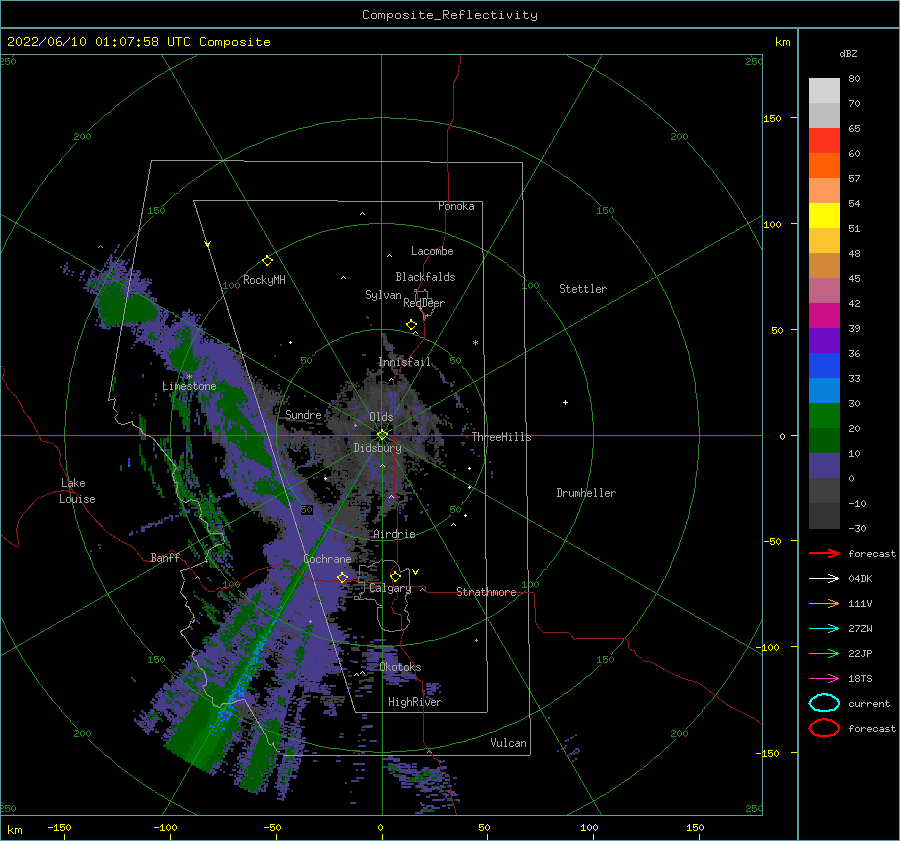
Task: Click the yellow diamond marker over Calgary
Action: pyautogui.click(x=395, y=576)
